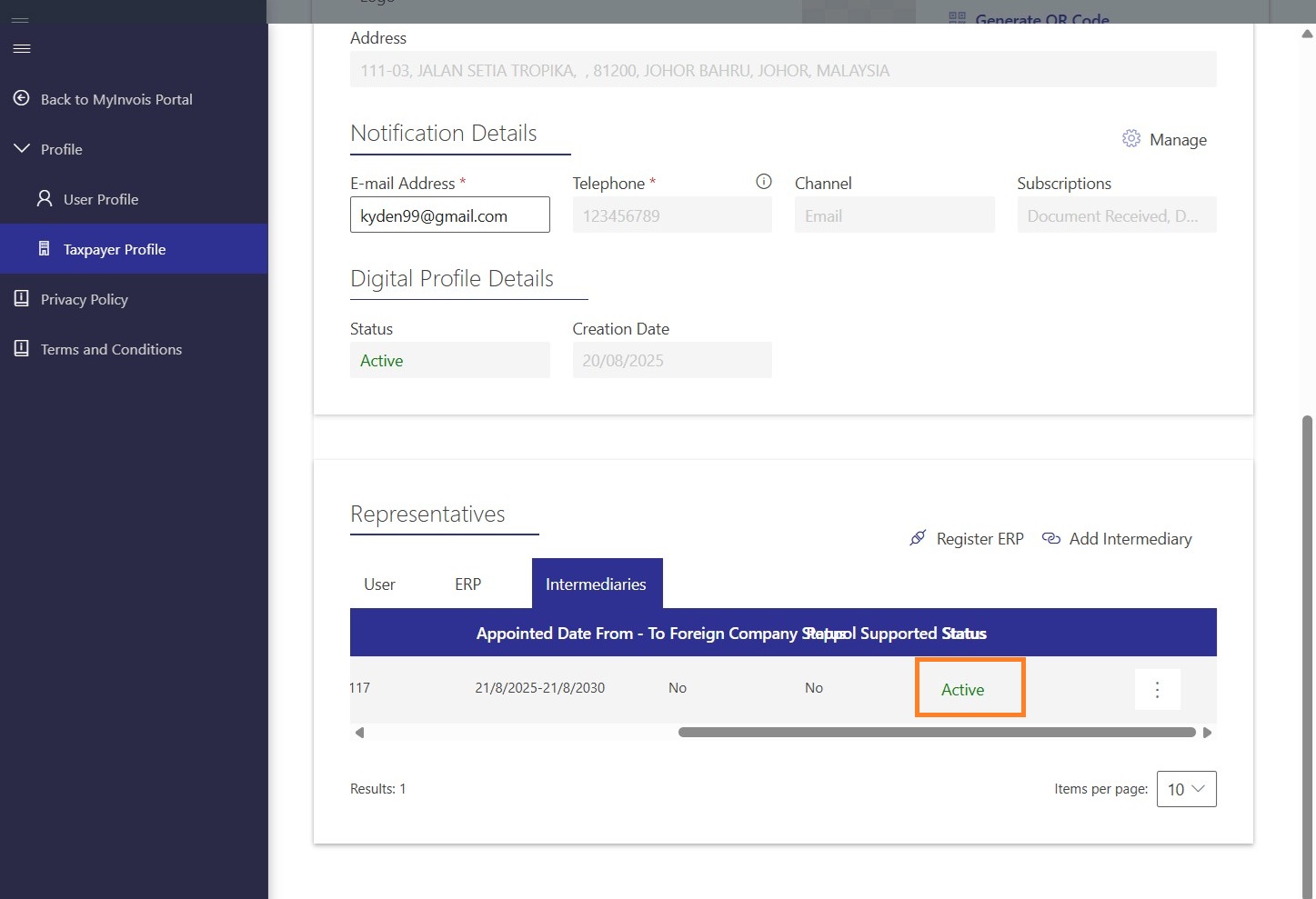This screenshot has width=1316, height=899.
Task: Click the Telephone info icon
Action: [x=764, y=182]
